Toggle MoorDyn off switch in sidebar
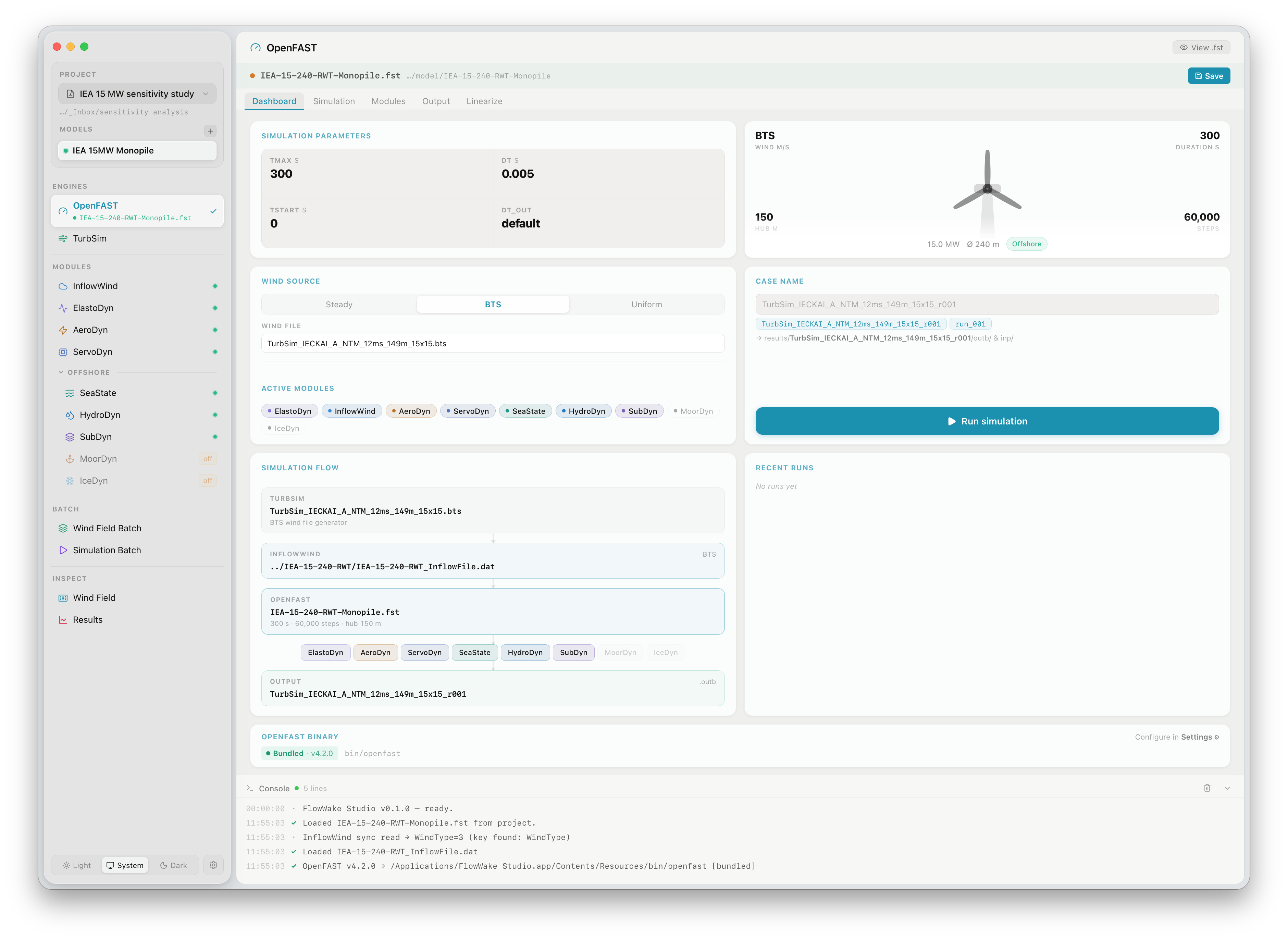This screenshot has width=1288, height=940. click(x=208, y=459)
